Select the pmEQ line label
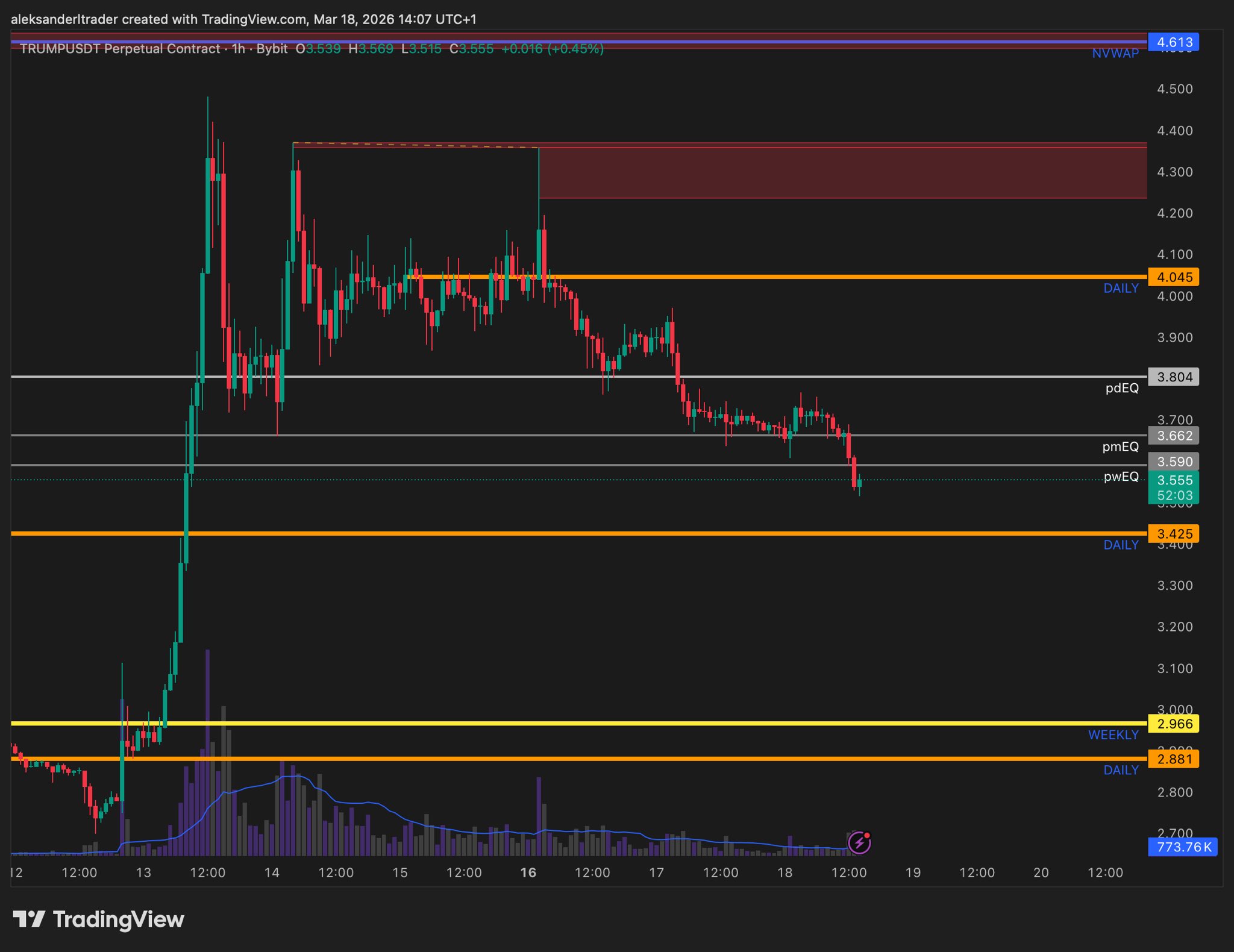Viewport: 1234px width, 952px height. 1120,447
